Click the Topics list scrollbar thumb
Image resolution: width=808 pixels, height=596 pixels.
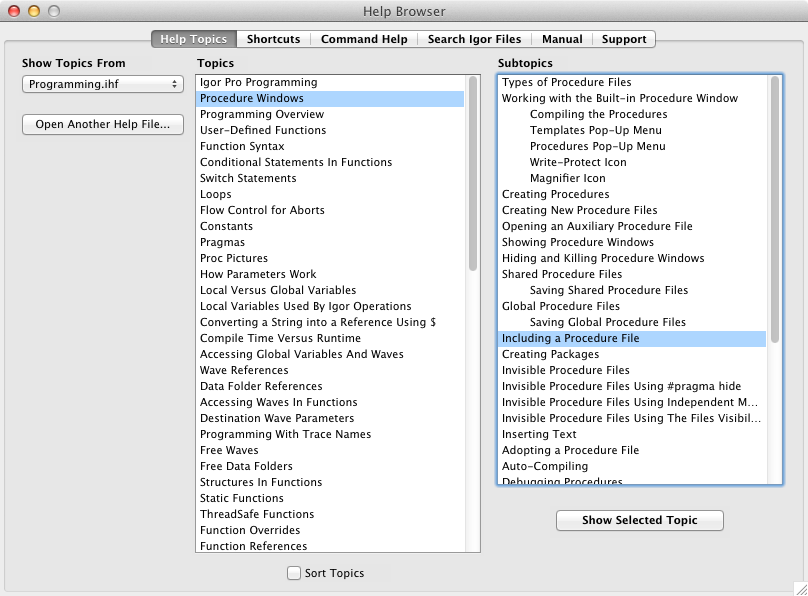pos(473,174)
